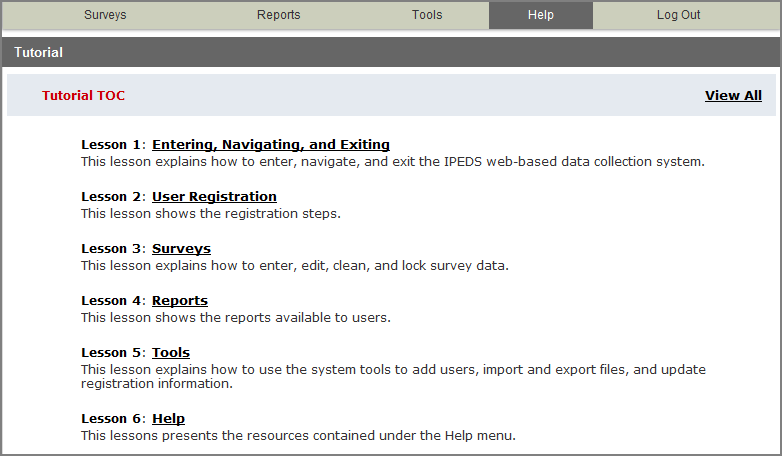Click the description about locking survey data
Screen dimensions: 782x456
click(x=295, y=265)
